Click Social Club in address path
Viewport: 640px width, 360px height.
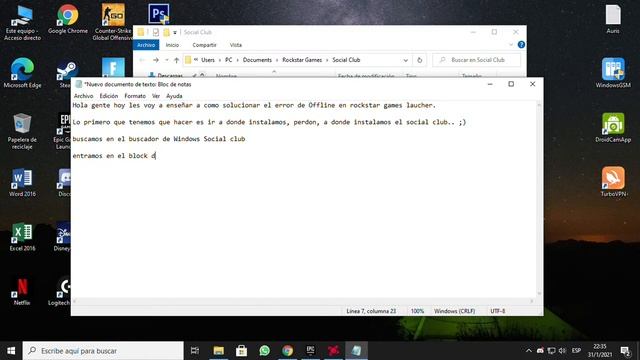click(x=346, y=60)
